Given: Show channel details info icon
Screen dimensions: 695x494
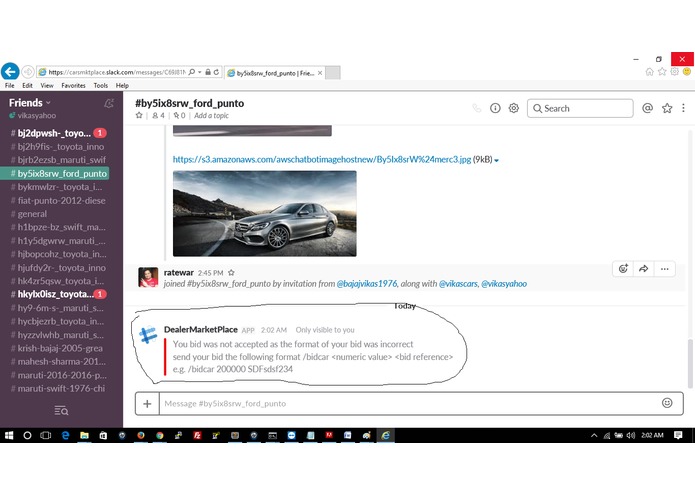Looking at the screenshot, I should (x=495, y=108).
